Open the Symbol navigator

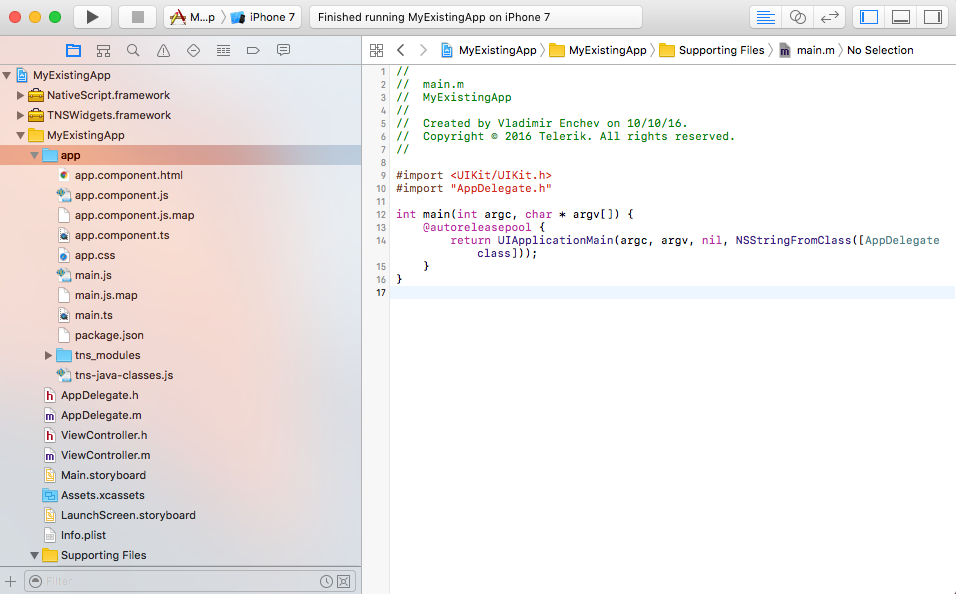(x=103, y=49)
